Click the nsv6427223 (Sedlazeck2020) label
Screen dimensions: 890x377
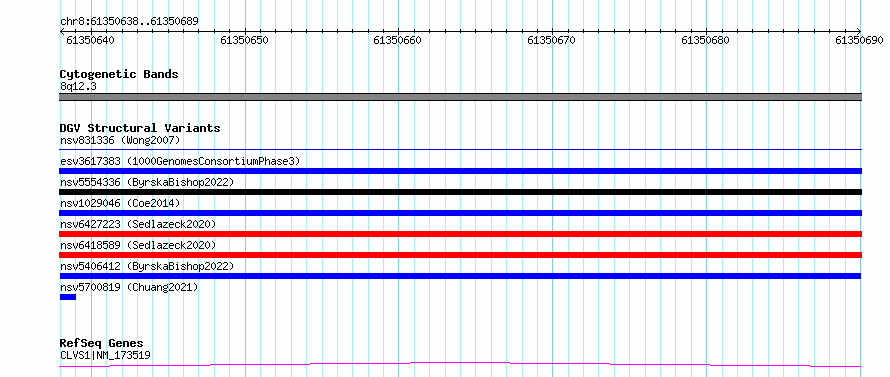pos(138,224)
